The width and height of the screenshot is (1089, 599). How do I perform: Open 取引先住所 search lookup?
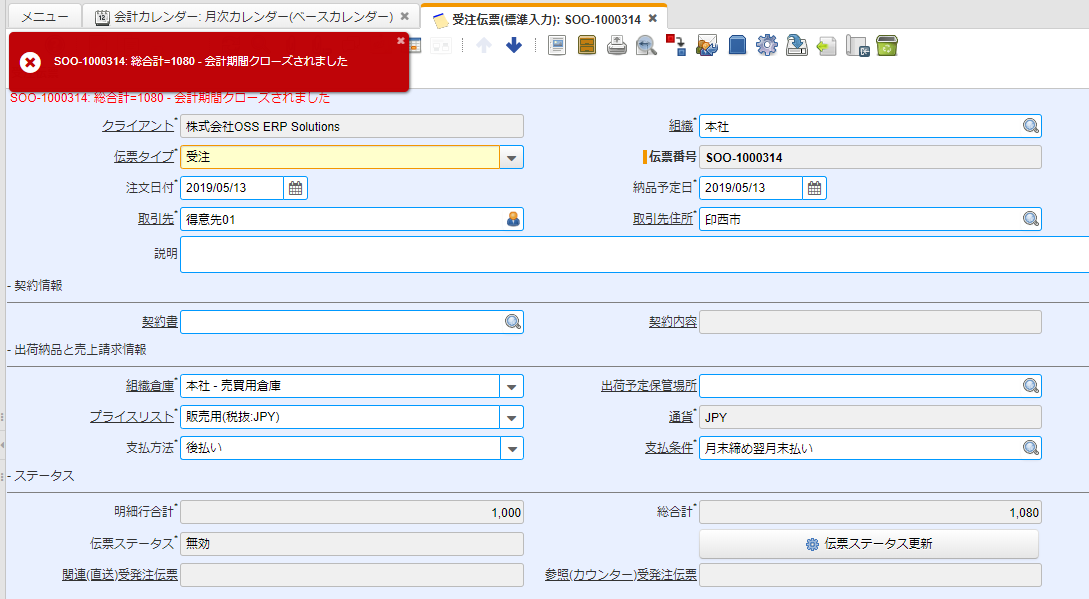click(1031, 219)
